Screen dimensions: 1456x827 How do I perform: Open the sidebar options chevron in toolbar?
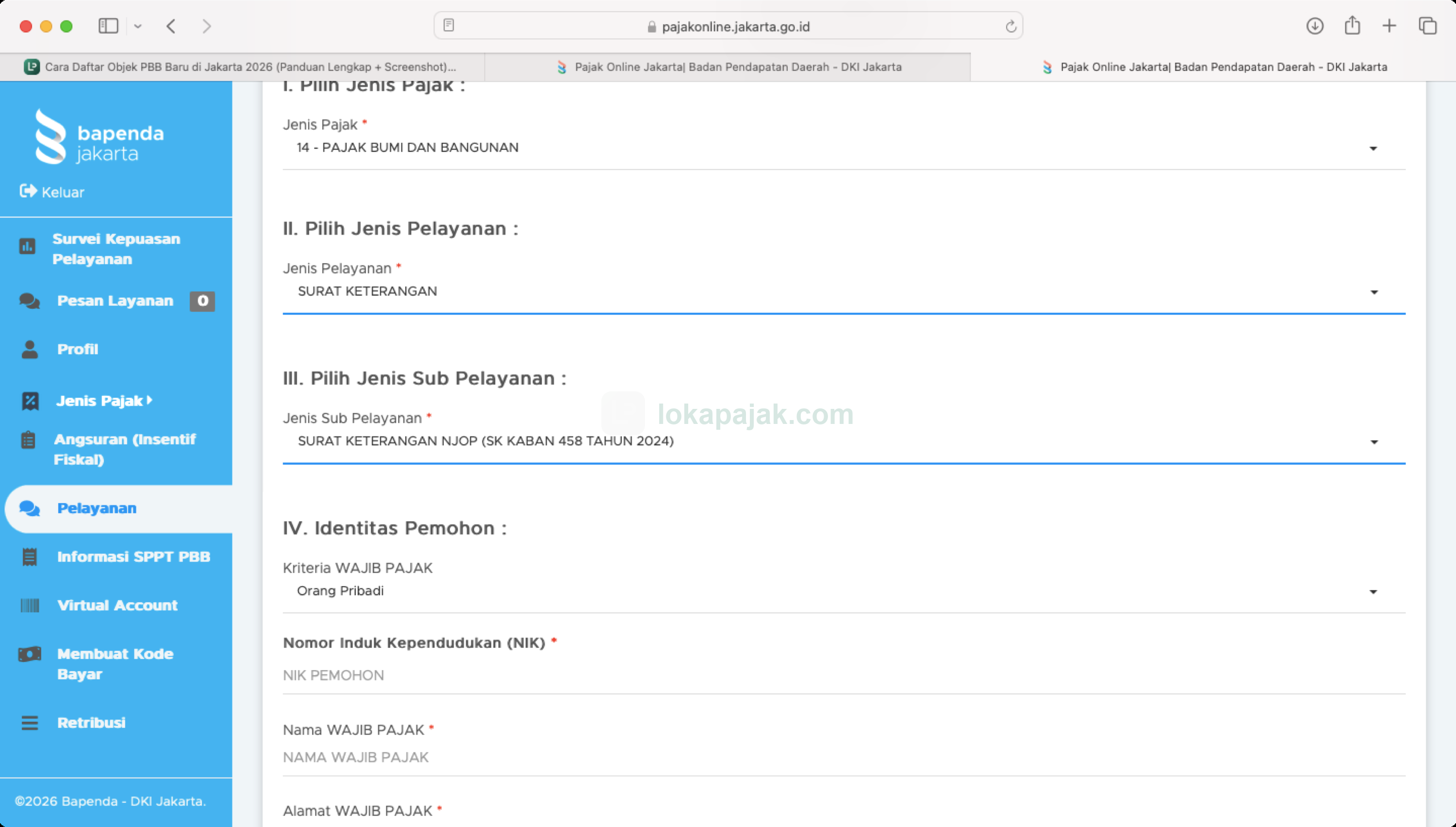click(138, 26)
